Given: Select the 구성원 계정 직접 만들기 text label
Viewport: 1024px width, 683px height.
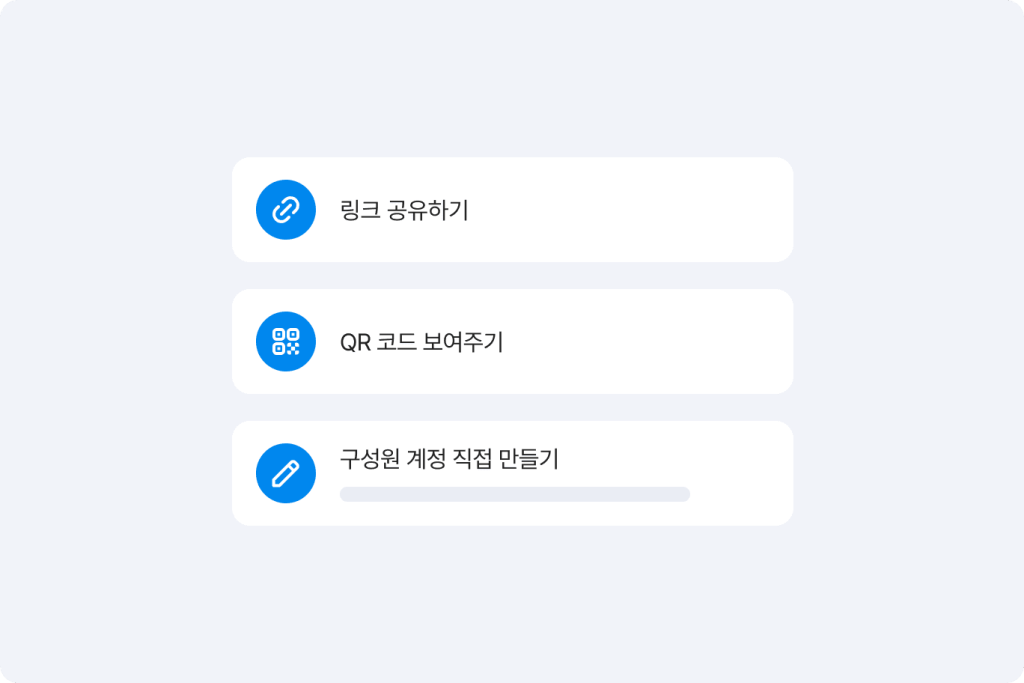Looking at the screenshot, I should point(449,459).
